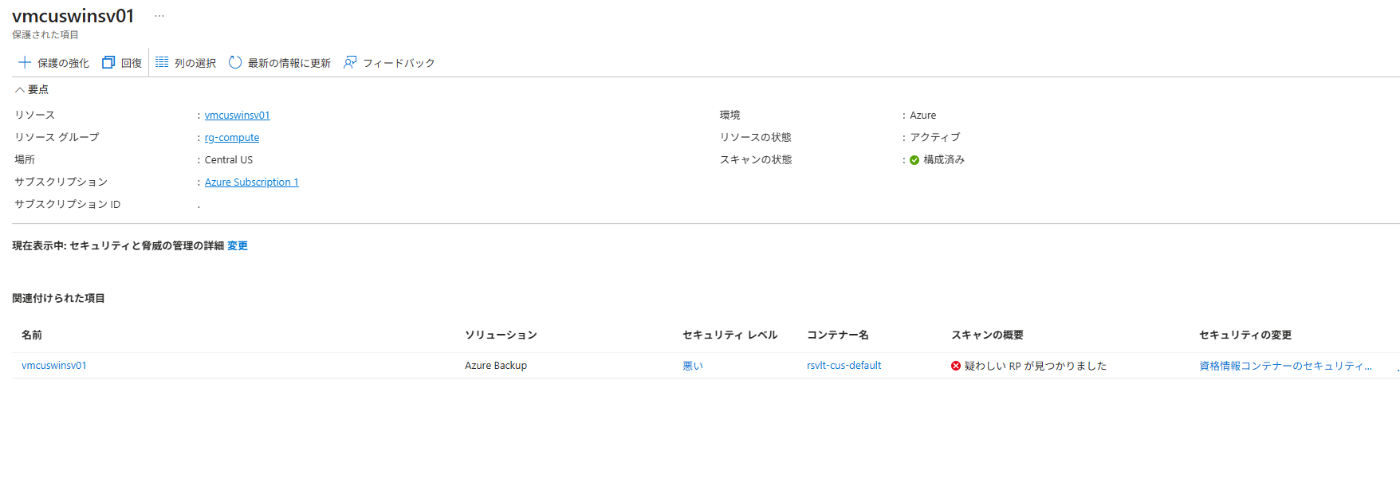Click the フィードバック icon

tap(350, 63)
